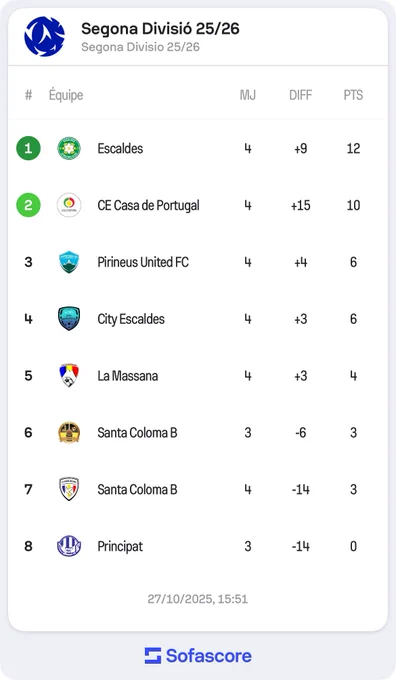Click the La Massana crest
The height and width of the screenshot is (680, 396).
point(69,376)
